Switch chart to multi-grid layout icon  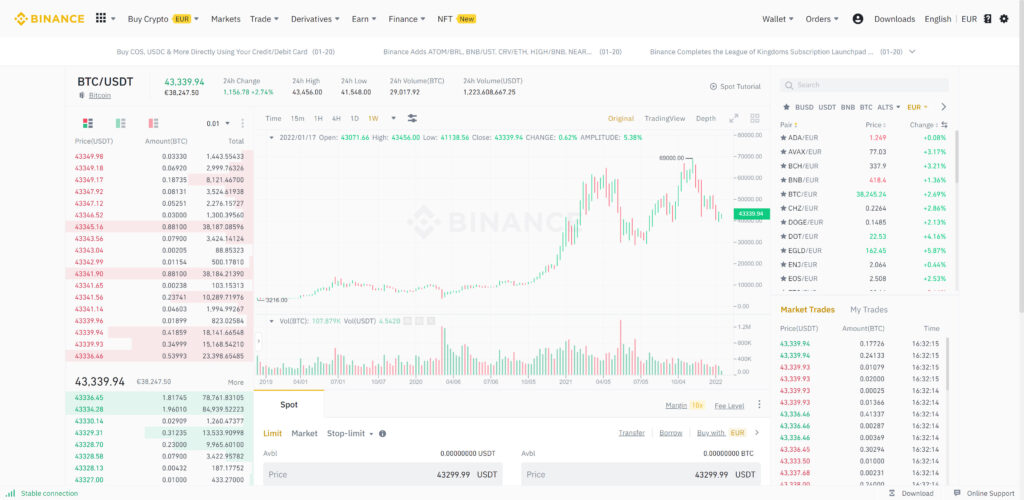pos(755,118)
